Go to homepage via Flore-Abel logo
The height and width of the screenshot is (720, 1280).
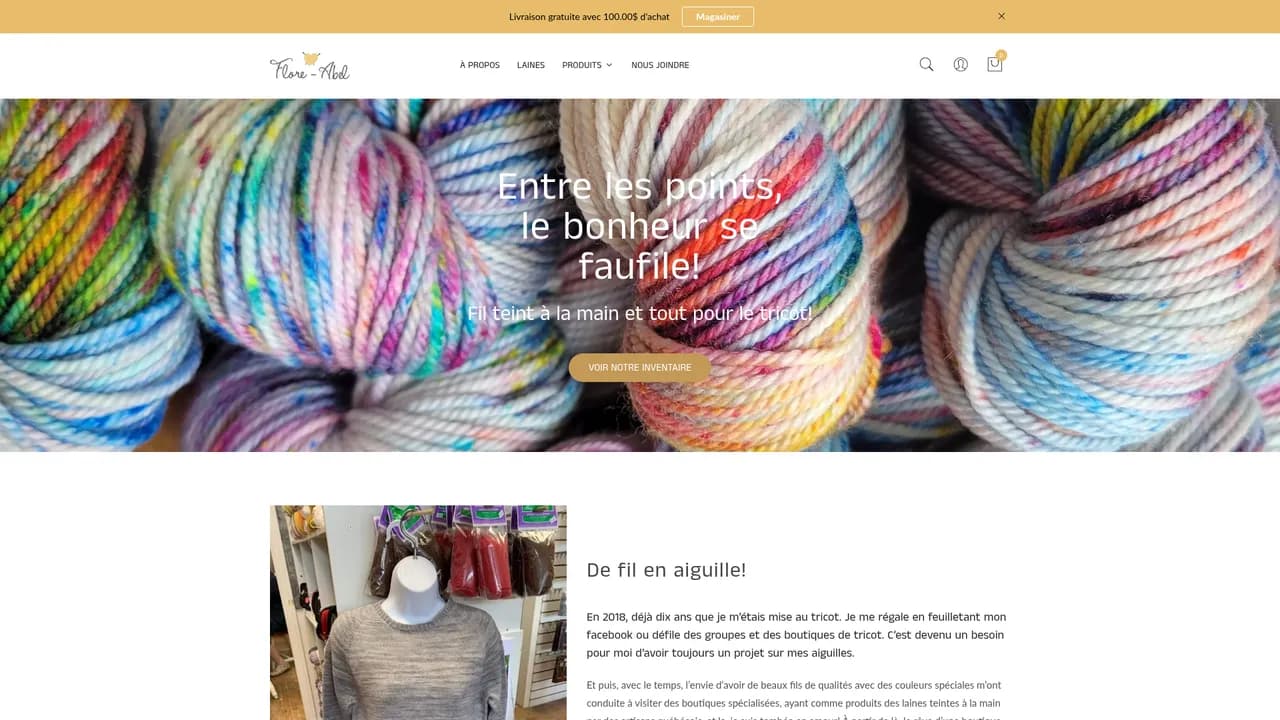(310, 66)
